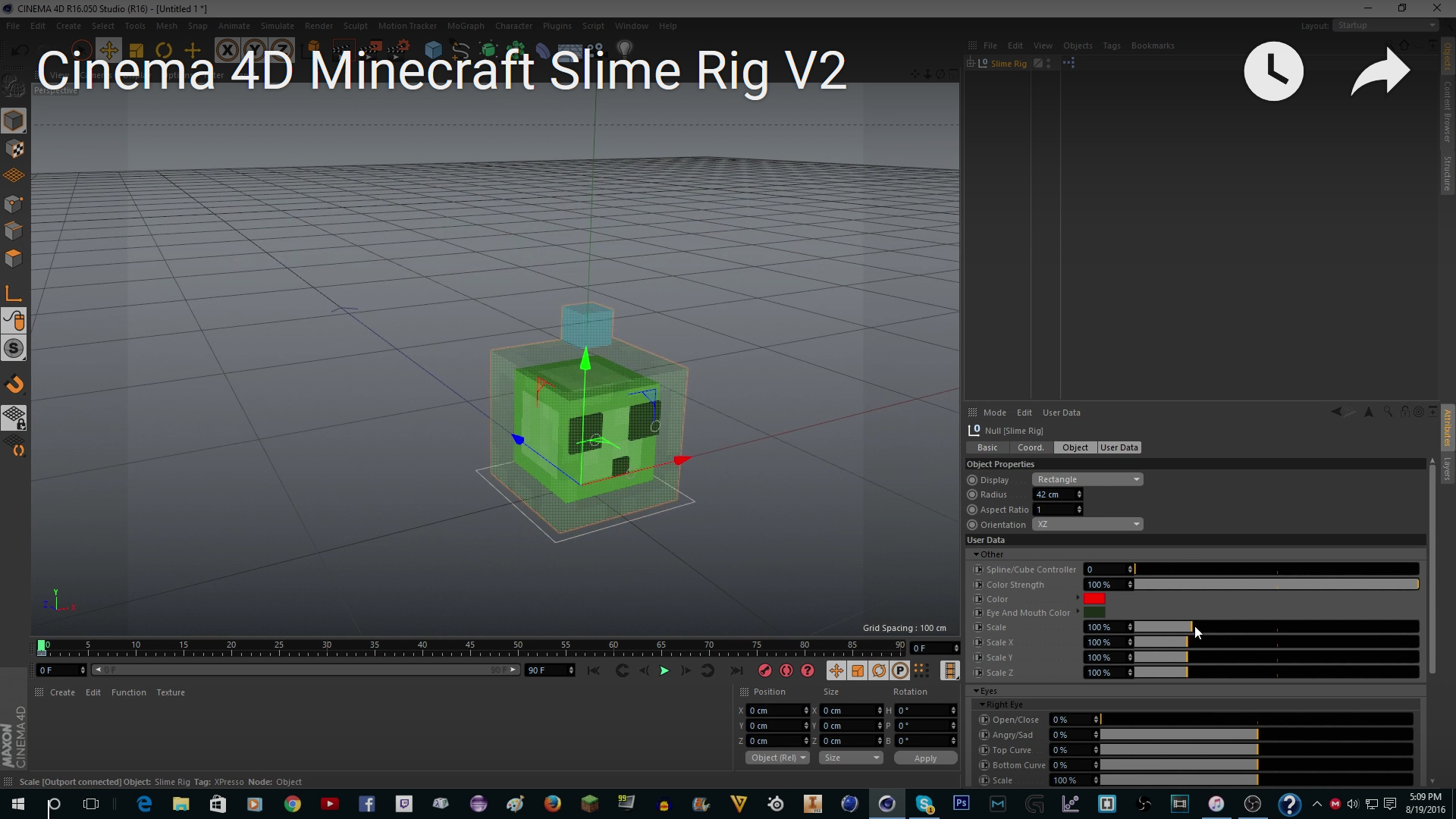The width and height of the screenshot is (1456, 819).
Task: Click the Color Strength slider
Action: [1276, 585]
